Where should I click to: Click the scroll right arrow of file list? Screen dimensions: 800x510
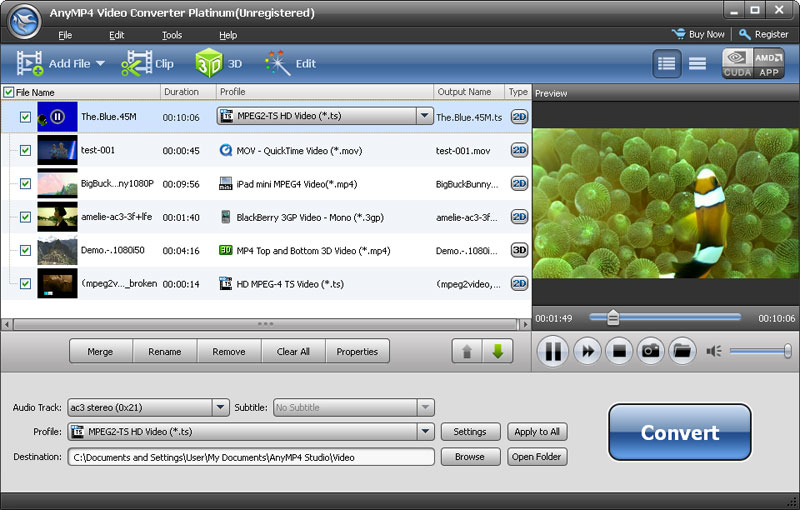pyautogui.click(x=525, y=324)
